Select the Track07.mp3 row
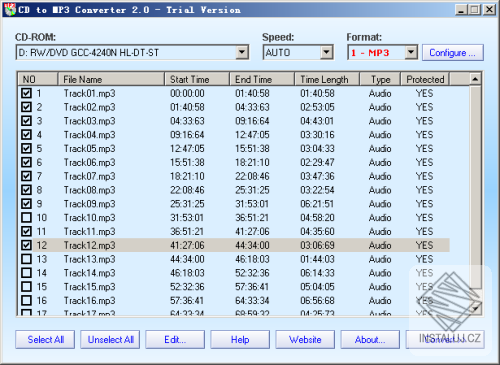Image resolution: width=500 pixels, height=365 pixels. 233,176
